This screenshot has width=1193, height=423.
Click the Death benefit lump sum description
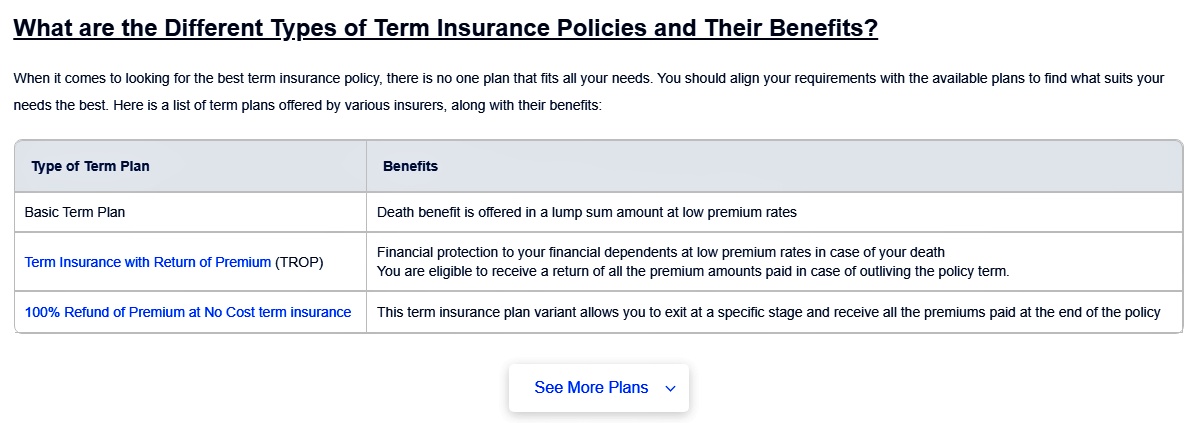point(587,212)
